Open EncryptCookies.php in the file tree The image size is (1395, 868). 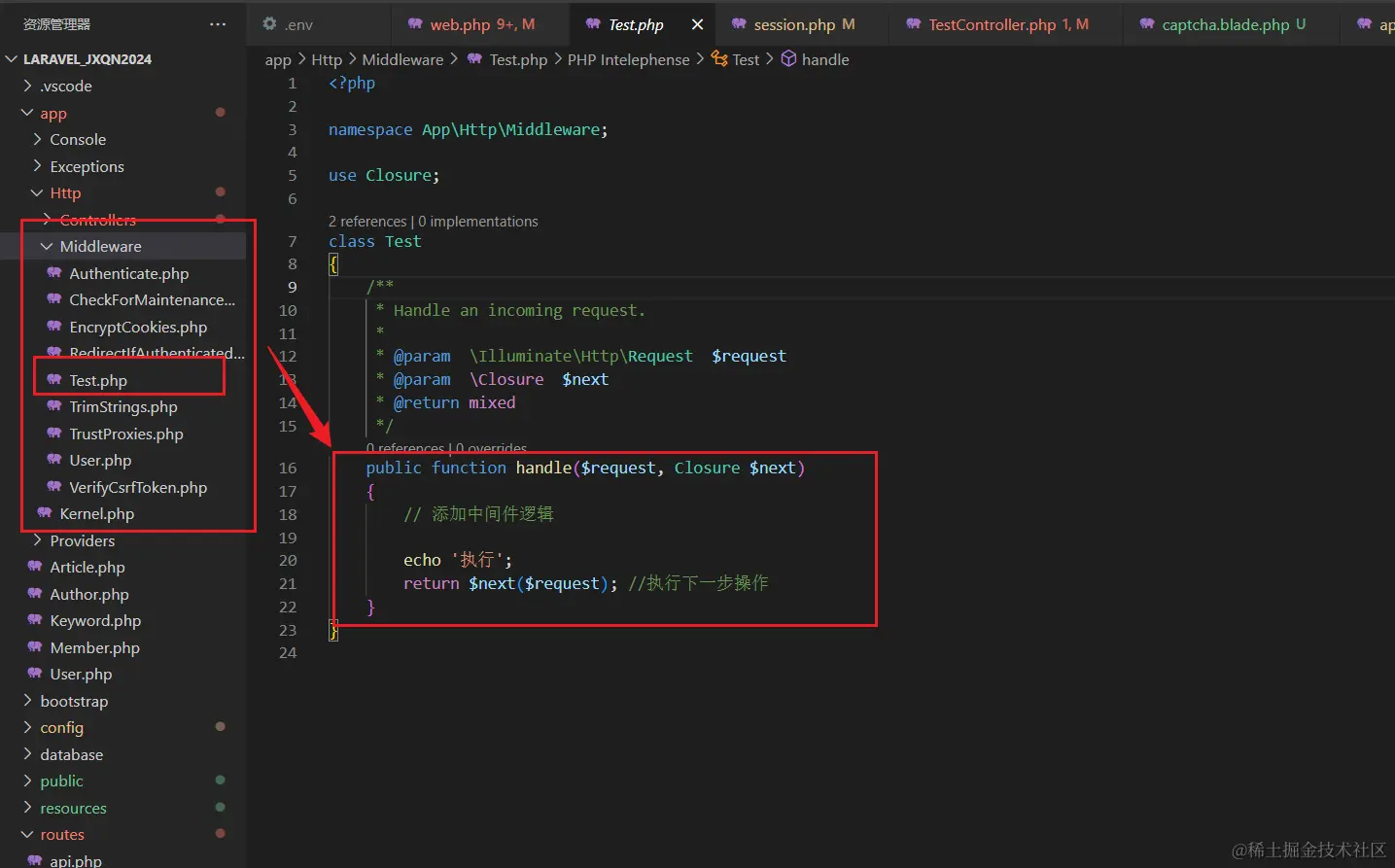(x=138, y=327)
